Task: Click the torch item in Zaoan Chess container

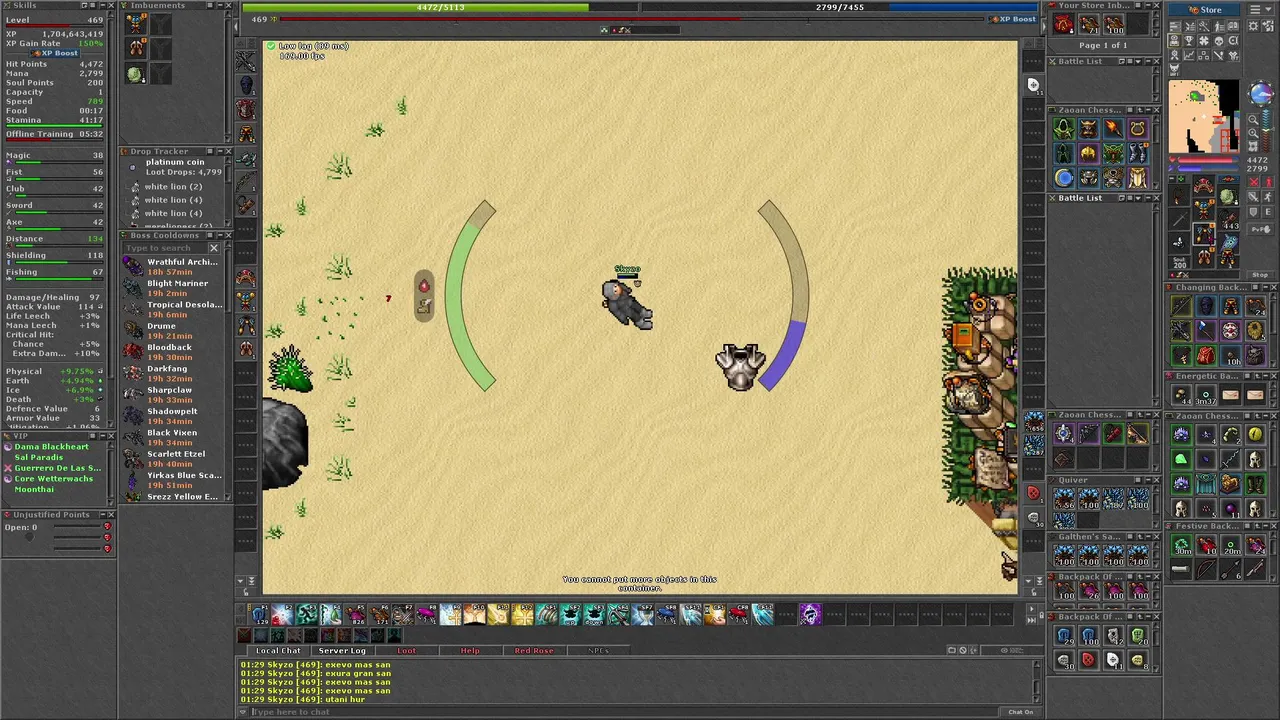Action: point(1113,128)
